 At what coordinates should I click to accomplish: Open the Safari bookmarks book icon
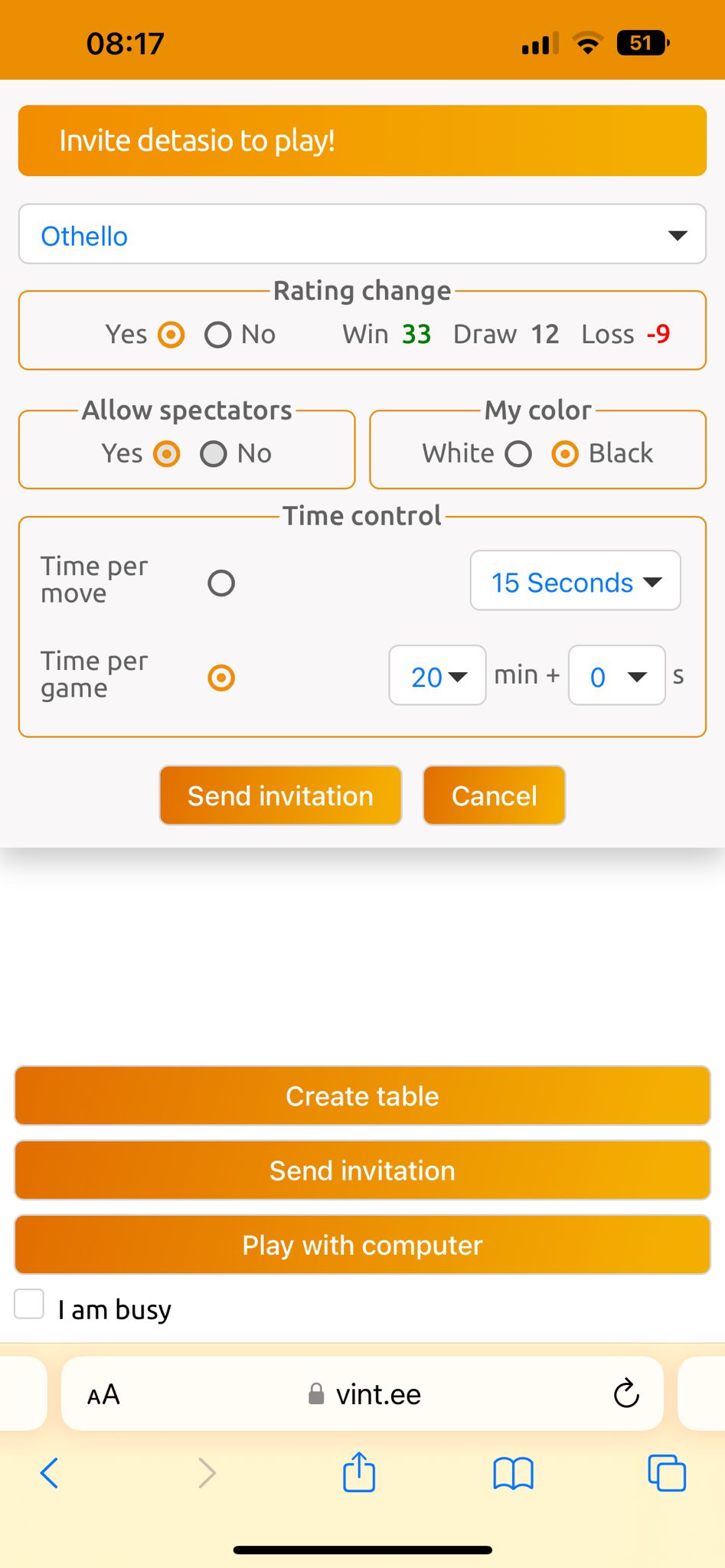(x=513, y=1473)
